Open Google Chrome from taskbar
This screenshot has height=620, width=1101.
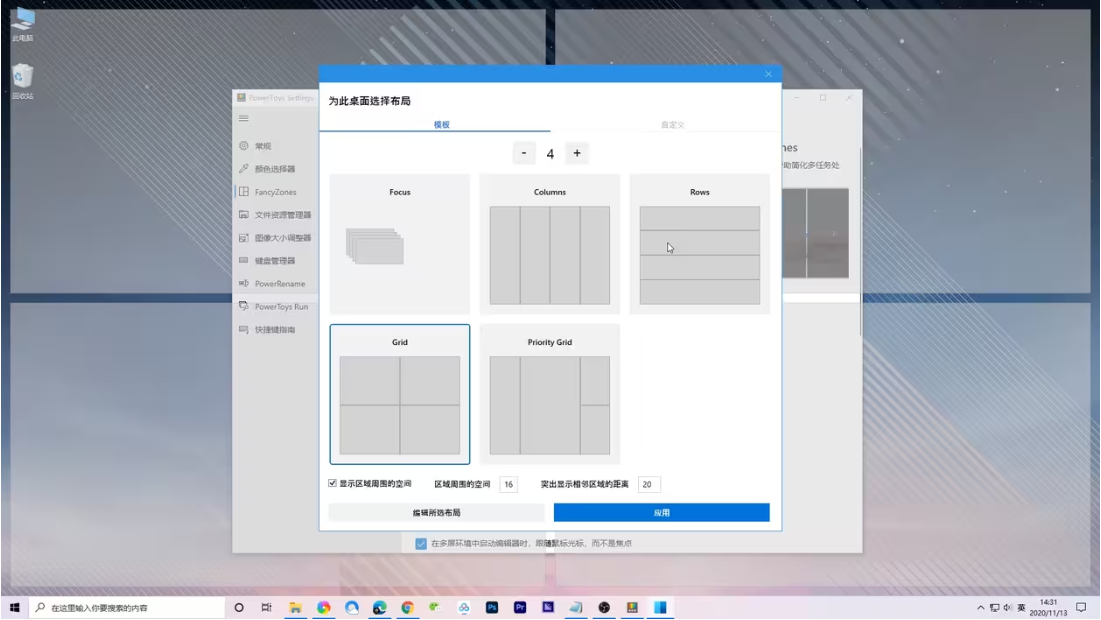[408, 607]
